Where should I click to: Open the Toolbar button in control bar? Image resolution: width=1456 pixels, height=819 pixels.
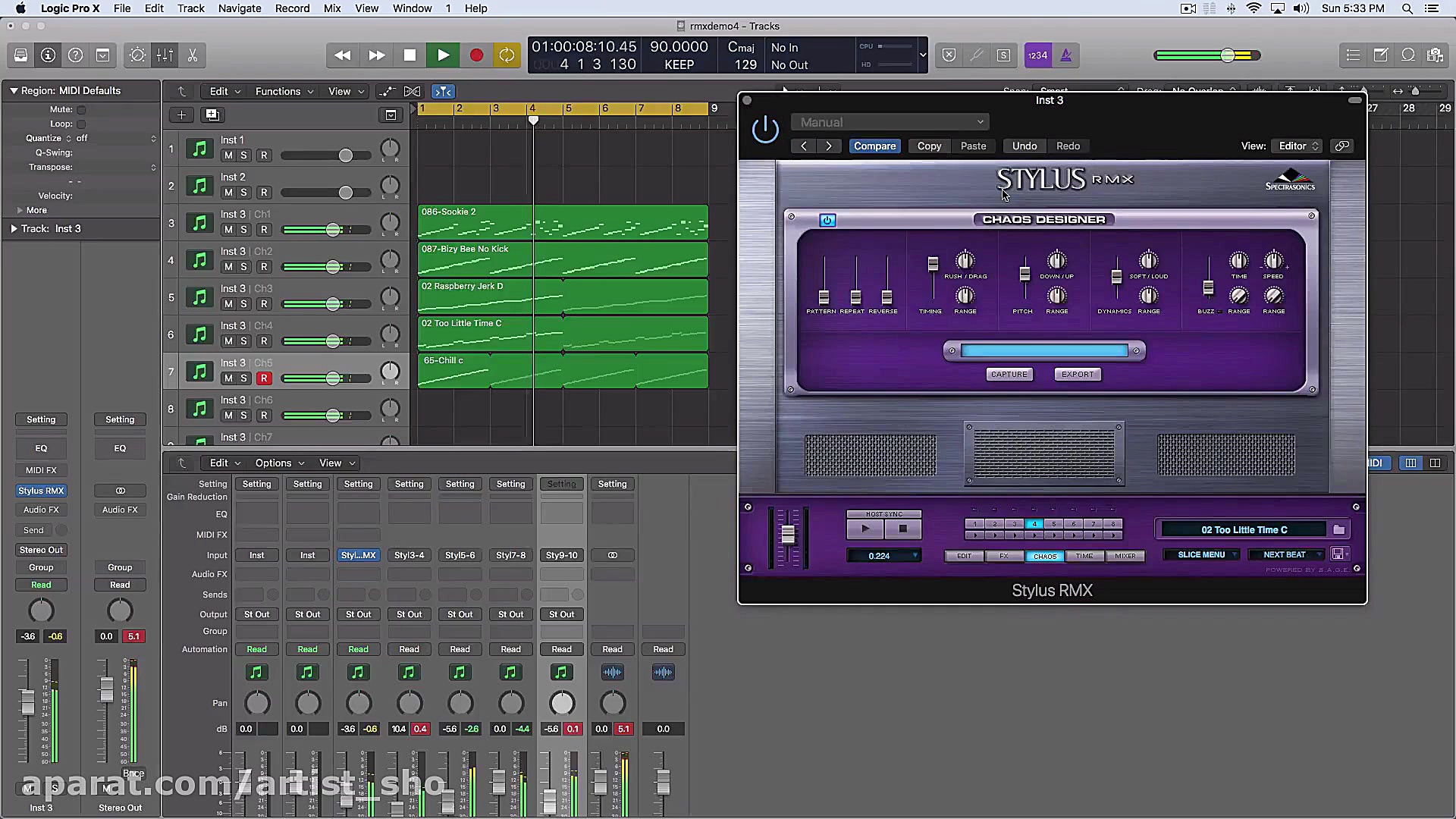pyautogui.click(x=102, y=55)
